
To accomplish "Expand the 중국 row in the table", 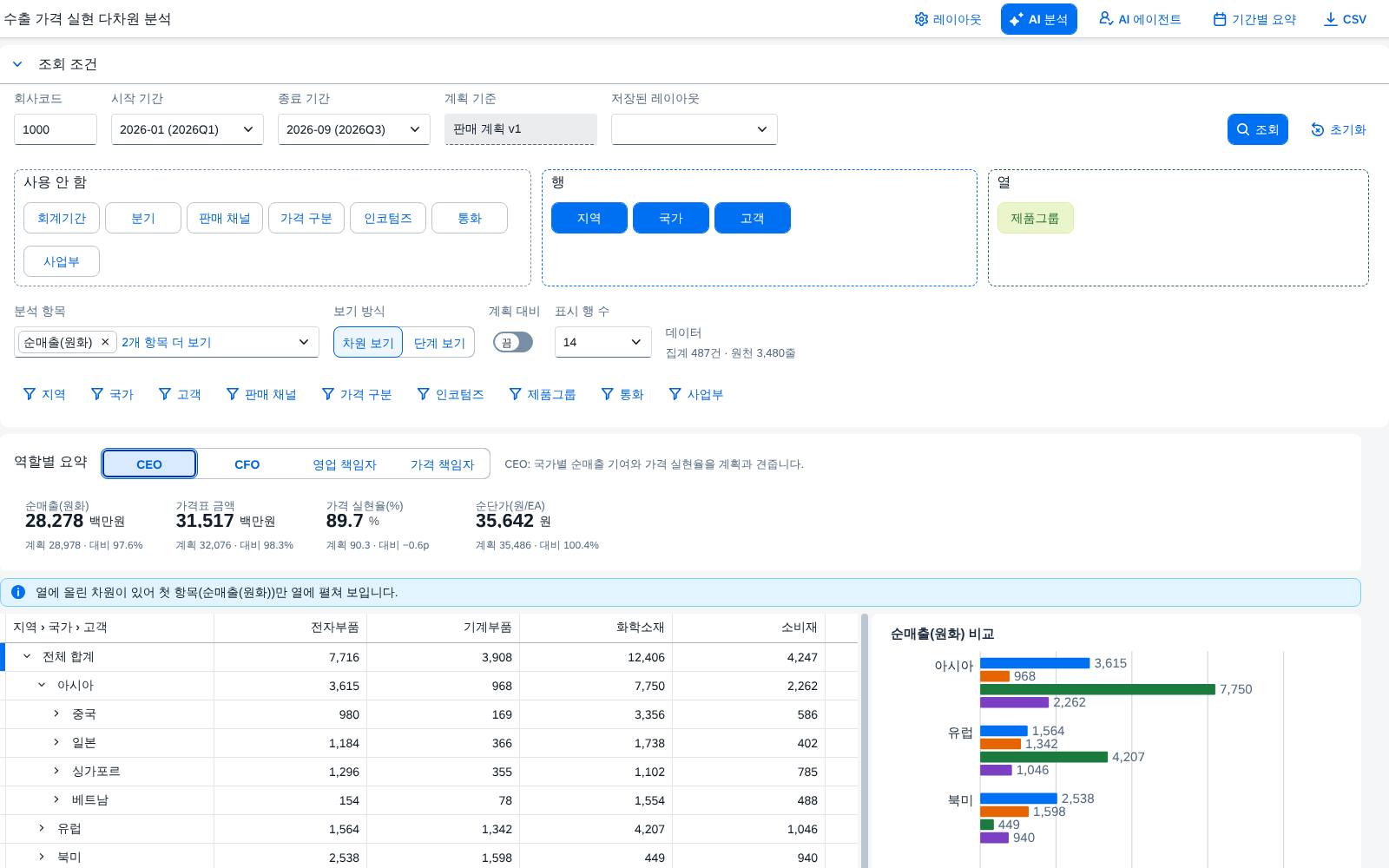I will [56, 713].
